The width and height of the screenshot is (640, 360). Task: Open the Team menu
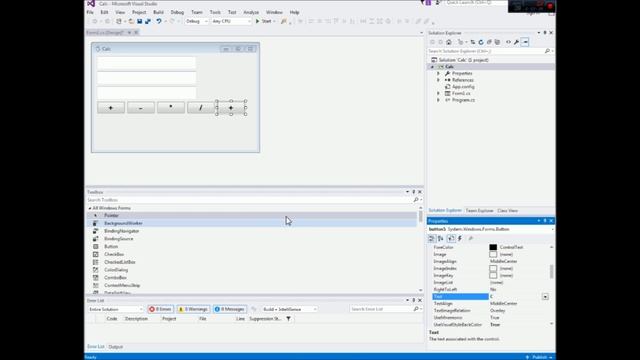(x=197, y=12)
